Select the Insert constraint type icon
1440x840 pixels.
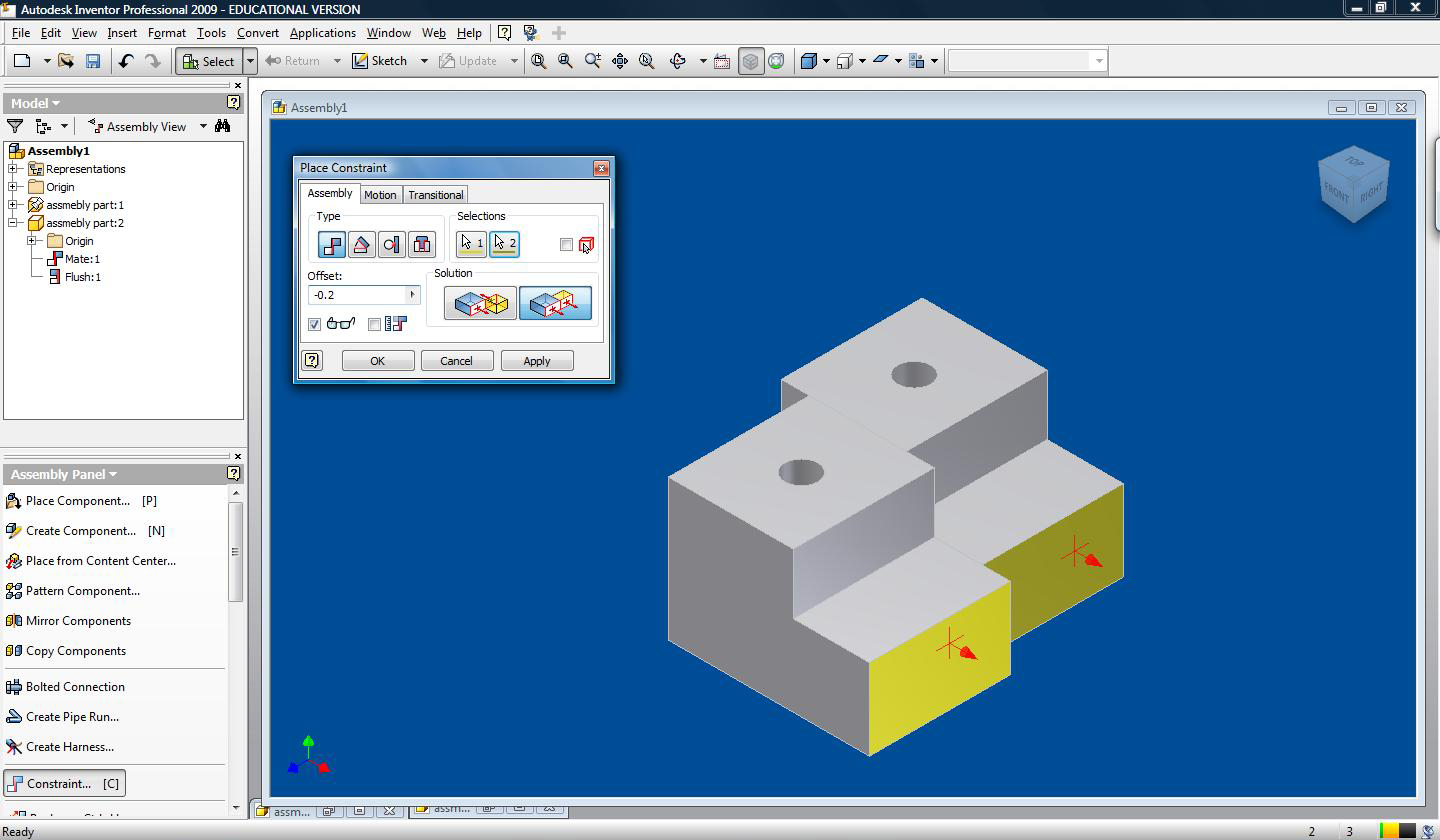[x=421, y=244]
